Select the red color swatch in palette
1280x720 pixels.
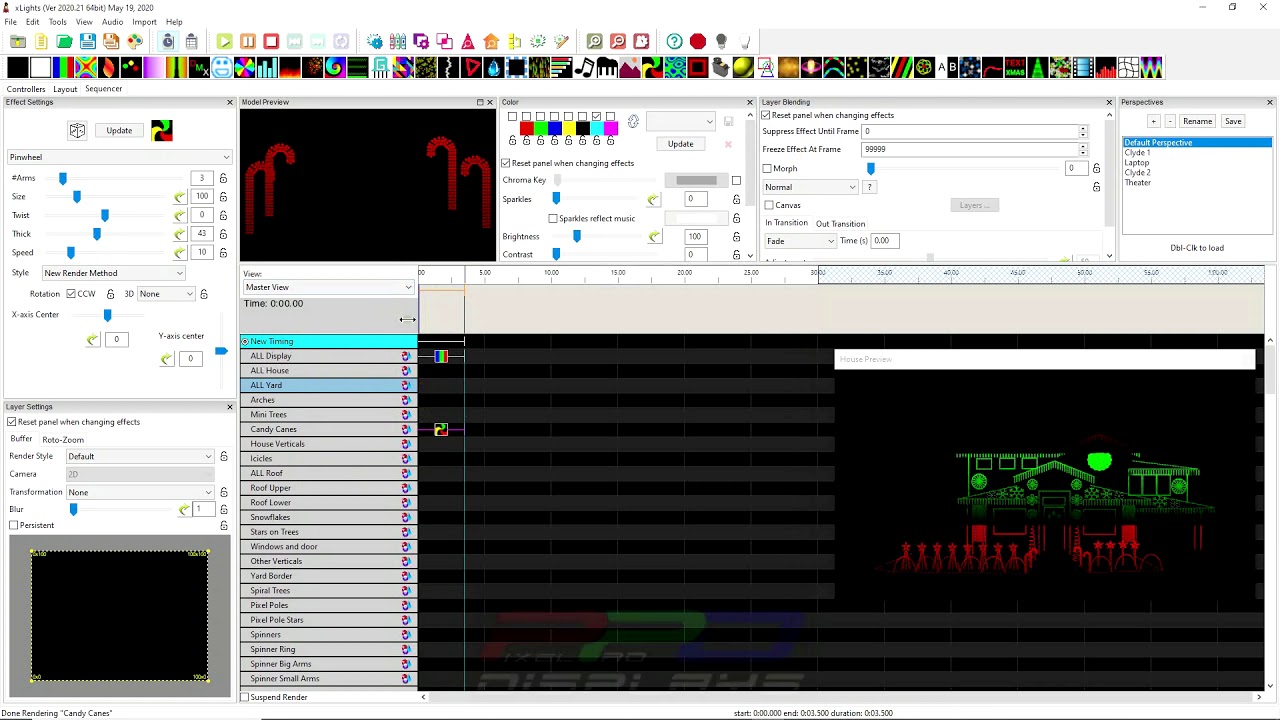pos(526,129)
